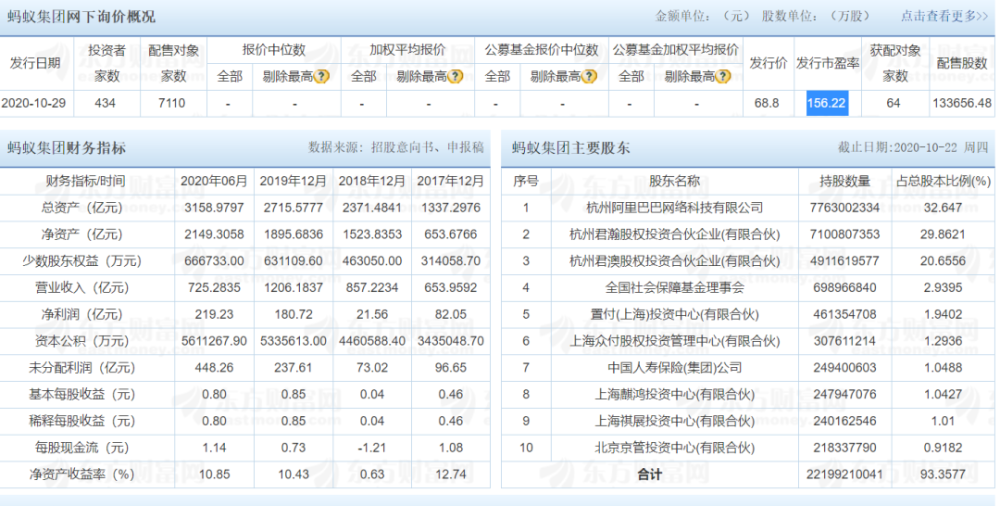Click total shares 22199210041
The width and height of the screenshot is (1000, 506).
[x=844, y=475]
